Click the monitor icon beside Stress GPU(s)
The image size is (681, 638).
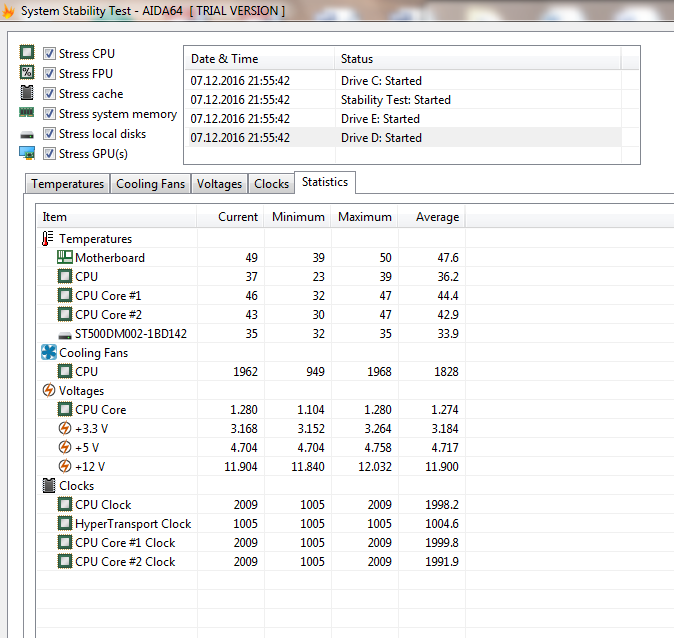click(x=27, y=153)
